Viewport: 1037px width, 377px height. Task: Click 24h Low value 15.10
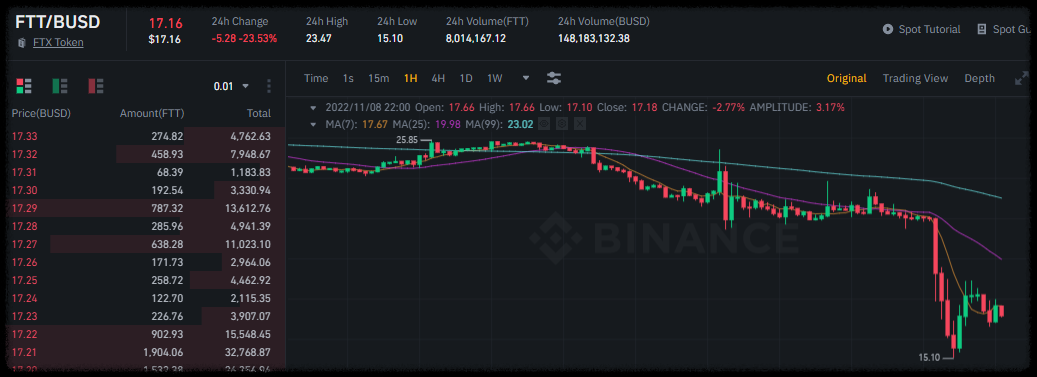(x=389, y=38)
